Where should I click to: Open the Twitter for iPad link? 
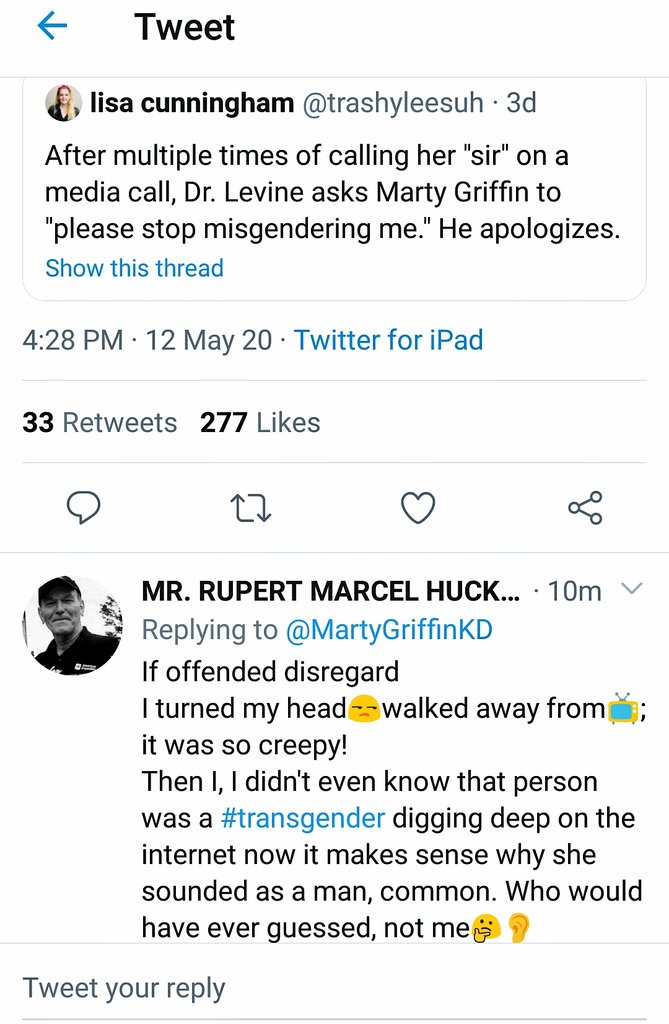(389, 340)
